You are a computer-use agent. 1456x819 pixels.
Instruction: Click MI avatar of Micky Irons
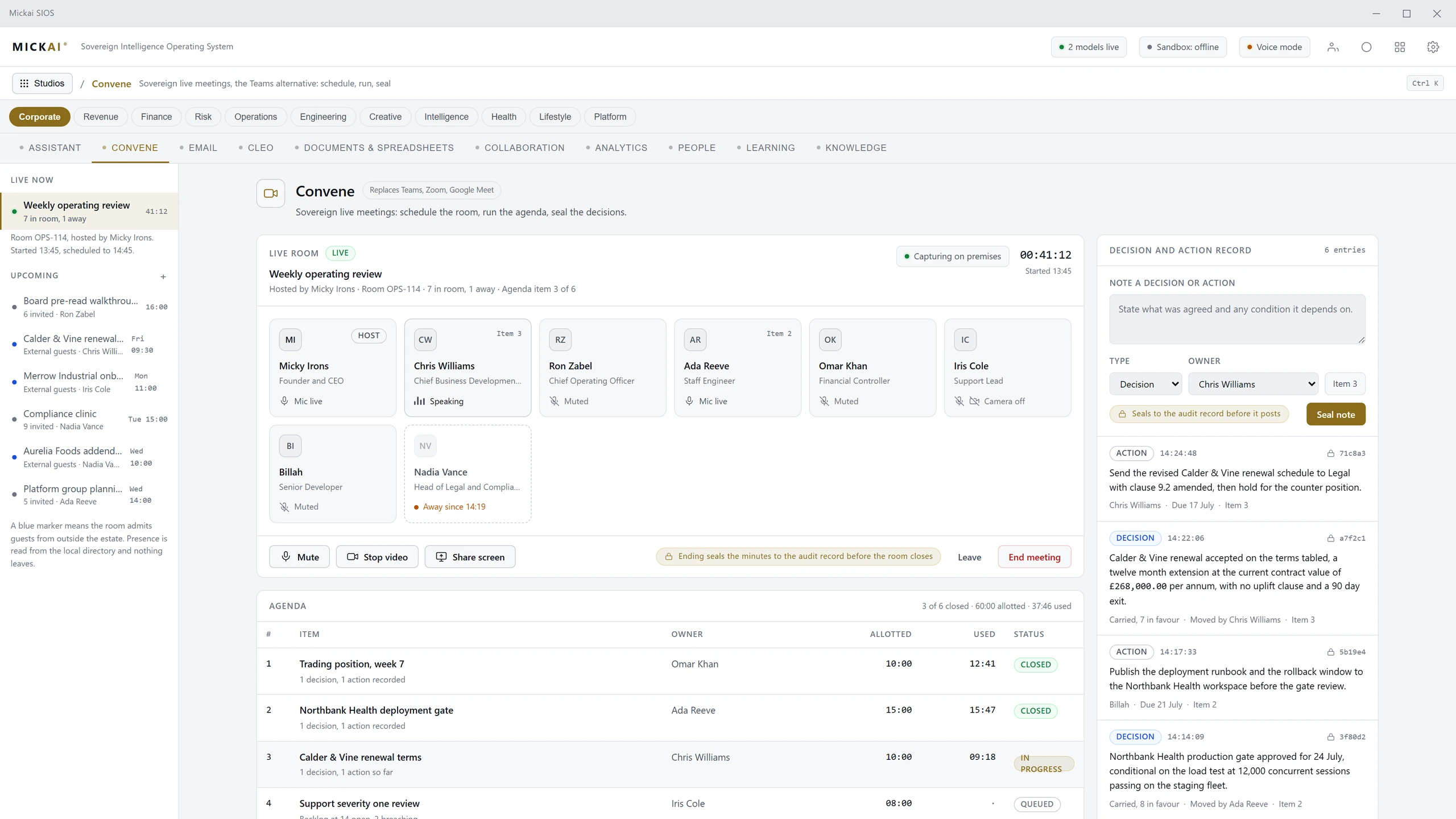(290, 340)
